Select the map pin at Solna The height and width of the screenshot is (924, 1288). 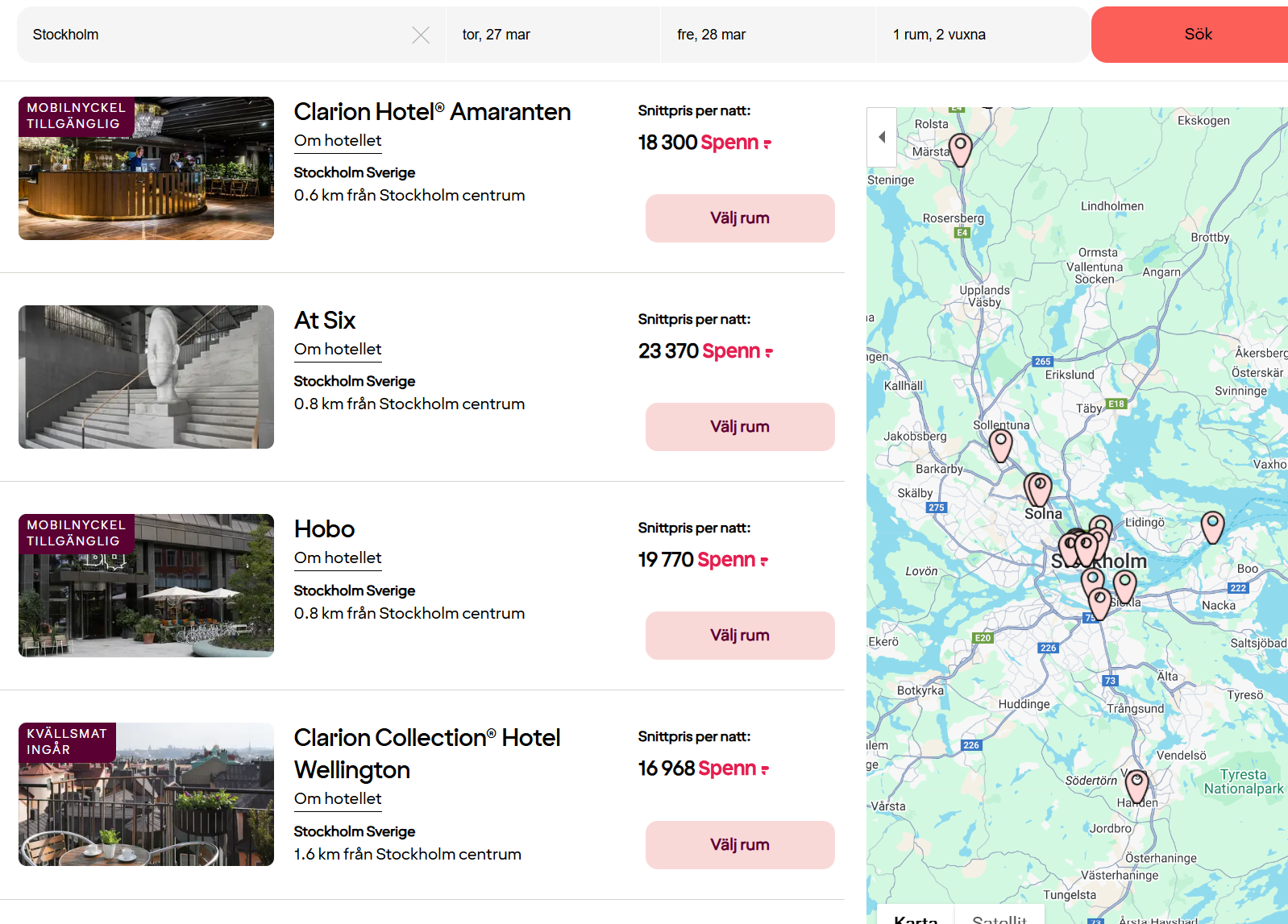click(x=1041, y=487)
